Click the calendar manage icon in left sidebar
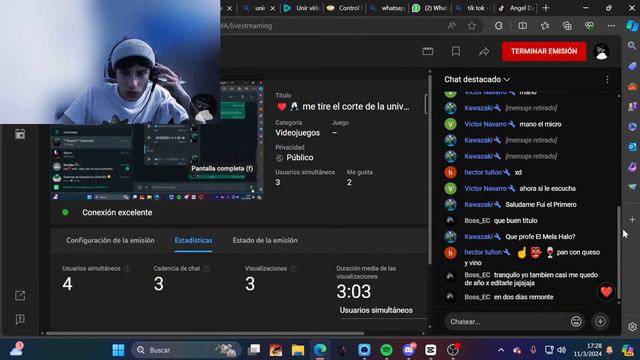The height and width of the screenshot is (360, 640). (x=20, y=134)
